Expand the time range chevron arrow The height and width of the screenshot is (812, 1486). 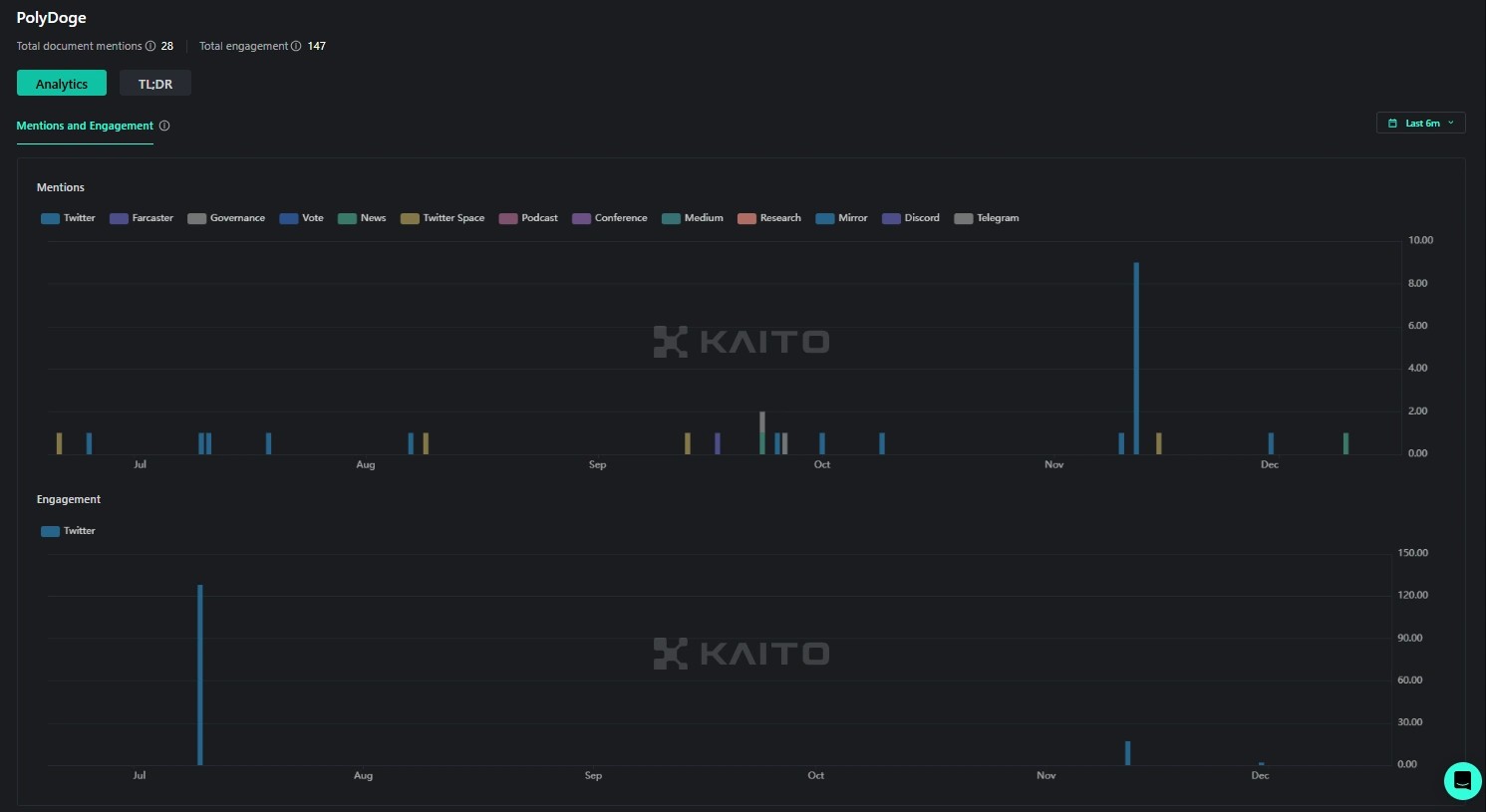click(x=1451, y=124)
